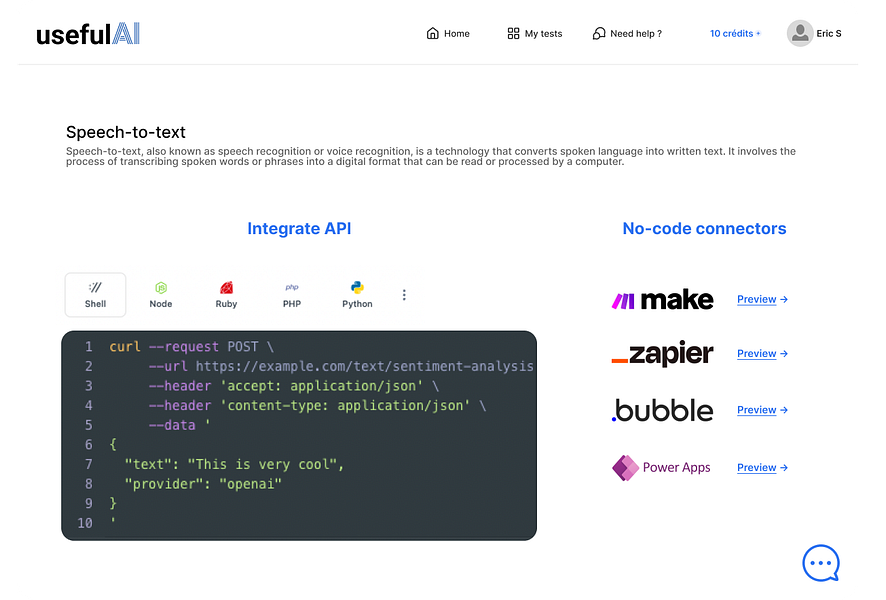Open Preview link for Power Apps
This screenshot has width=886, height=600.
(x=762, y=468)
